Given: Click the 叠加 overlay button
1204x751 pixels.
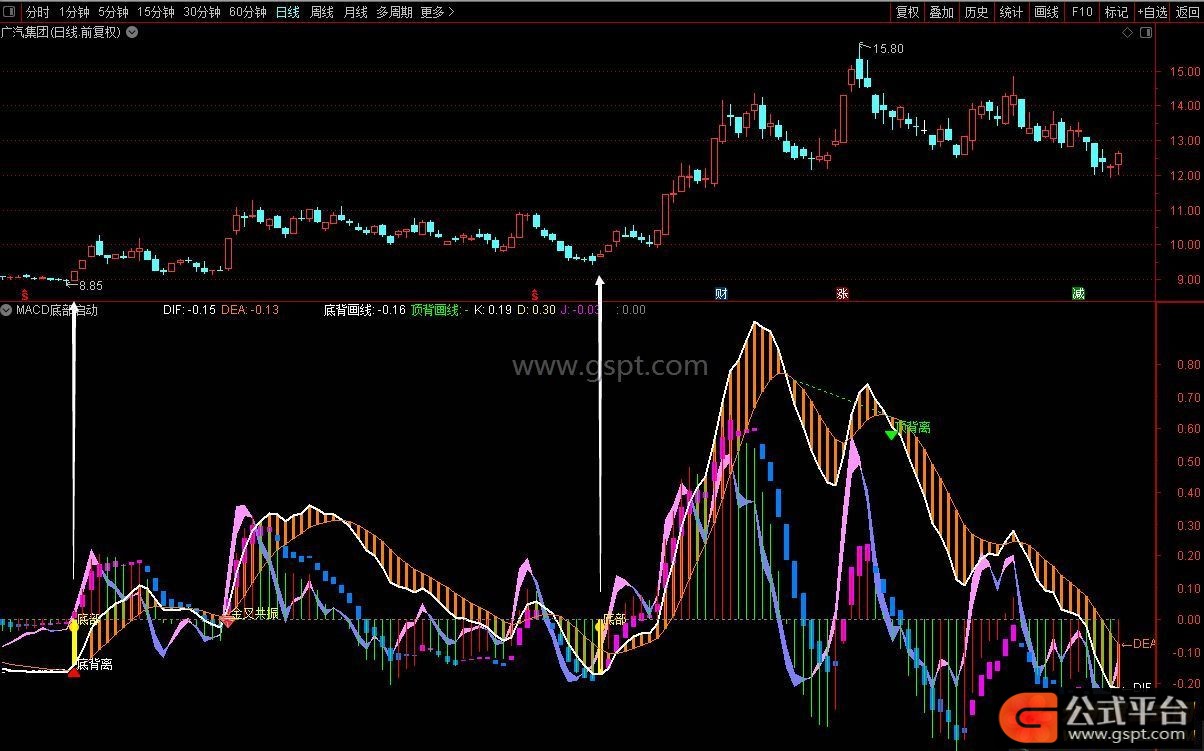Looking at the screenshot, I should (x=941, y=12).
